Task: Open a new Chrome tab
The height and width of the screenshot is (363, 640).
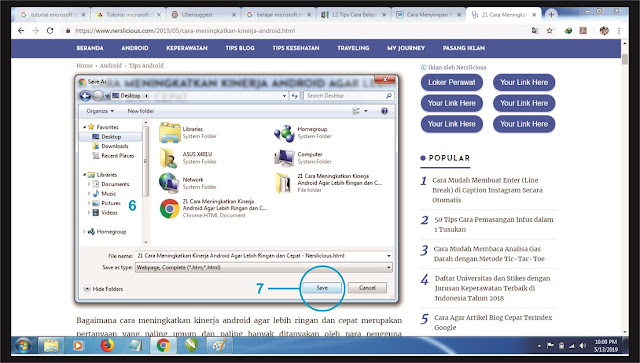Action: pos(551,15)
